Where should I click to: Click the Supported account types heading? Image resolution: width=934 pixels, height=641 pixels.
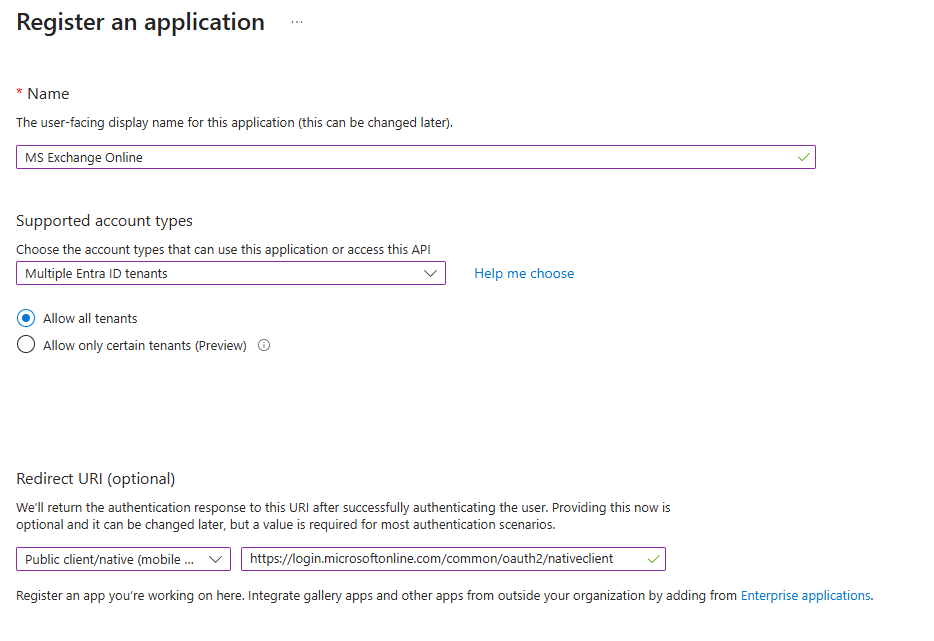tap(104, 221)
